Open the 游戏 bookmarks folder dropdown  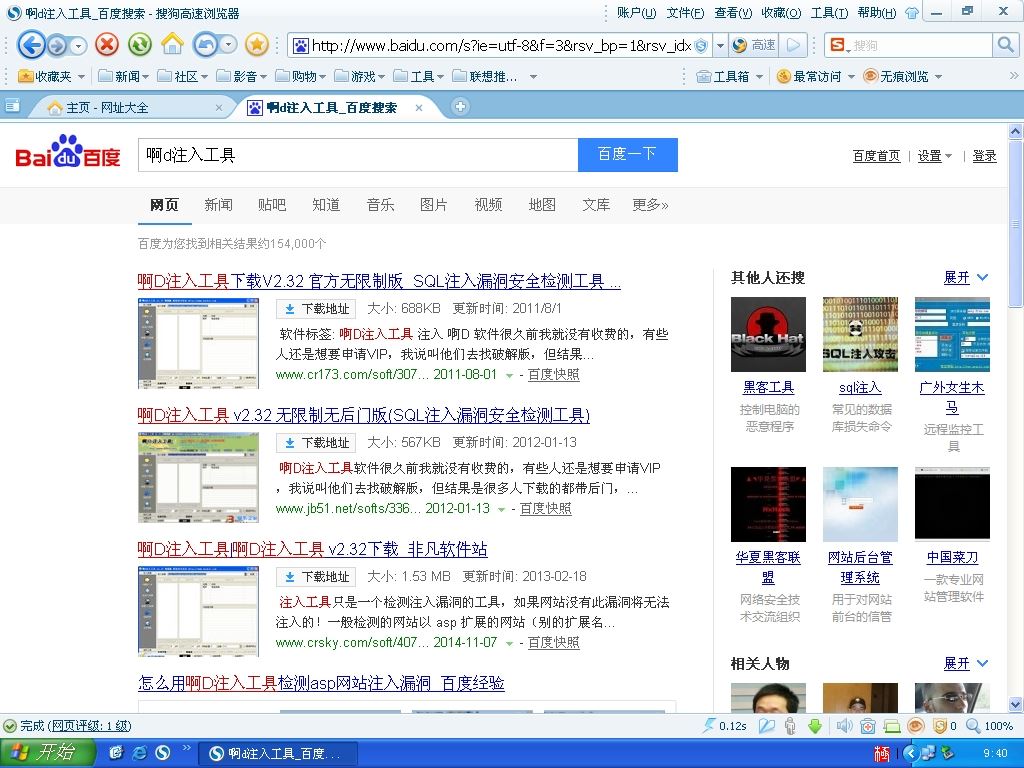pos(360,76)
